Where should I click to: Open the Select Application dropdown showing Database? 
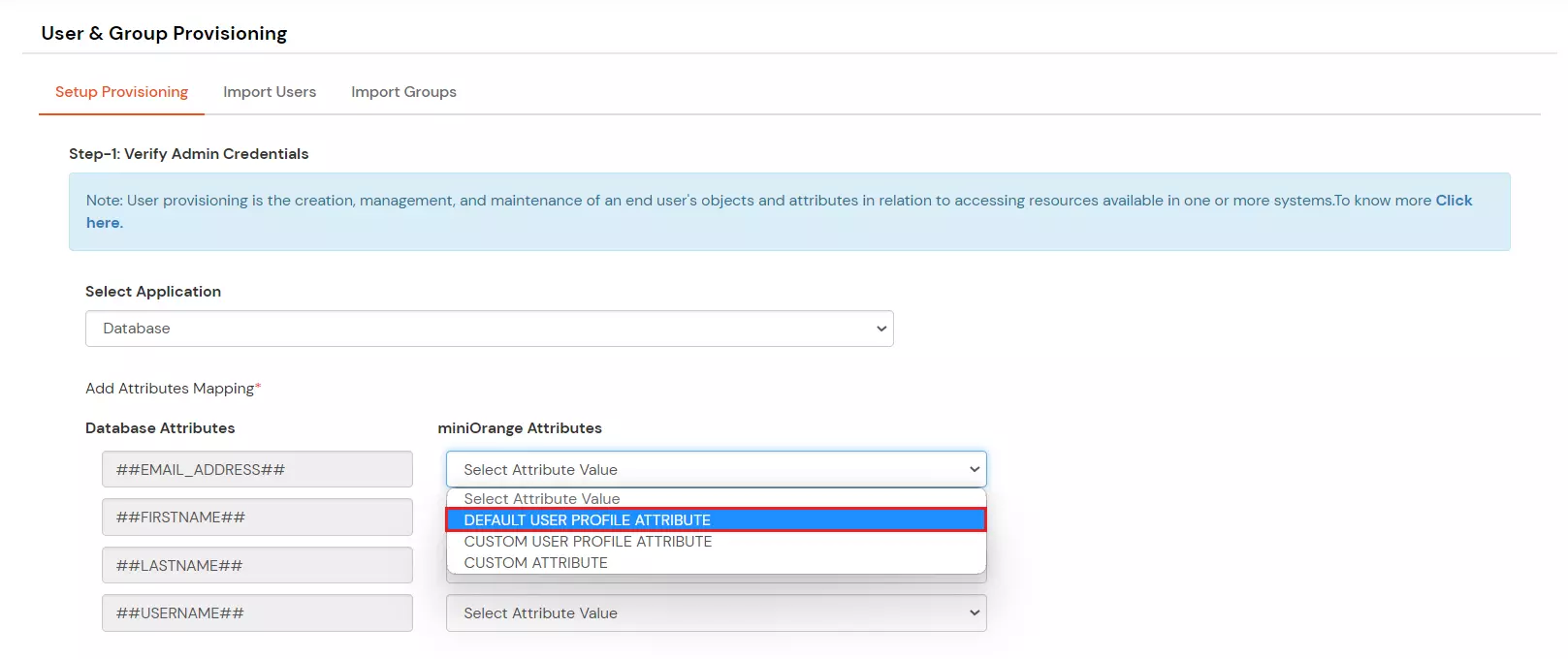click(x=489, y=329)
